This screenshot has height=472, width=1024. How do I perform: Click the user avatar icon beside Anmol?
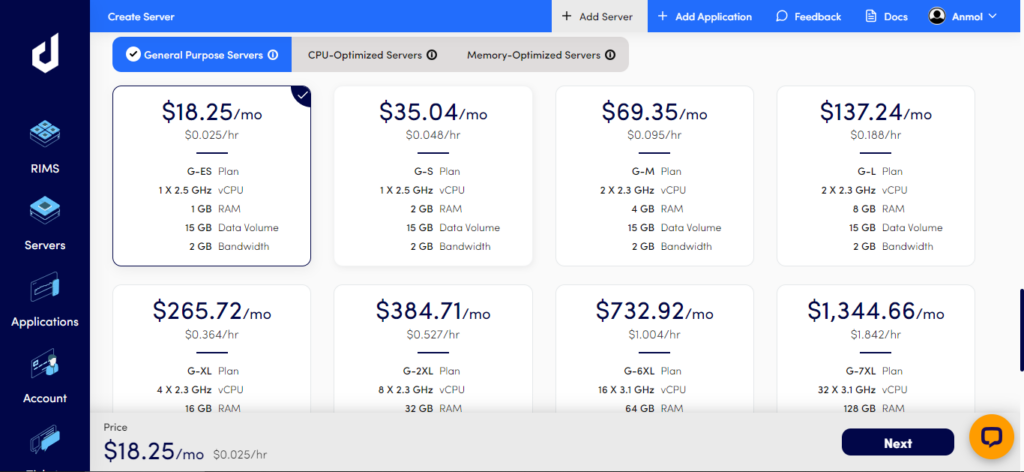click(937, 16)
